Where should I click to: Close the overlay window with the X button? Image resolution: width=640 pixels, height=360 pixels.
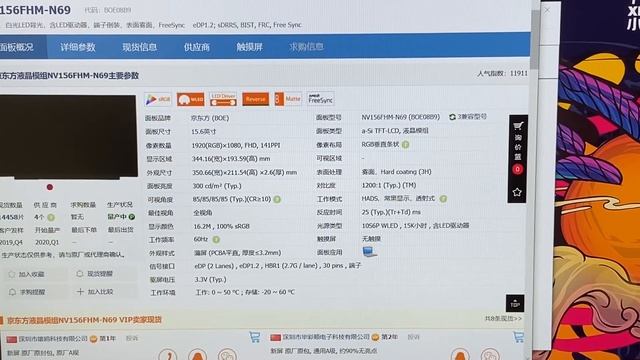[547, 10]
